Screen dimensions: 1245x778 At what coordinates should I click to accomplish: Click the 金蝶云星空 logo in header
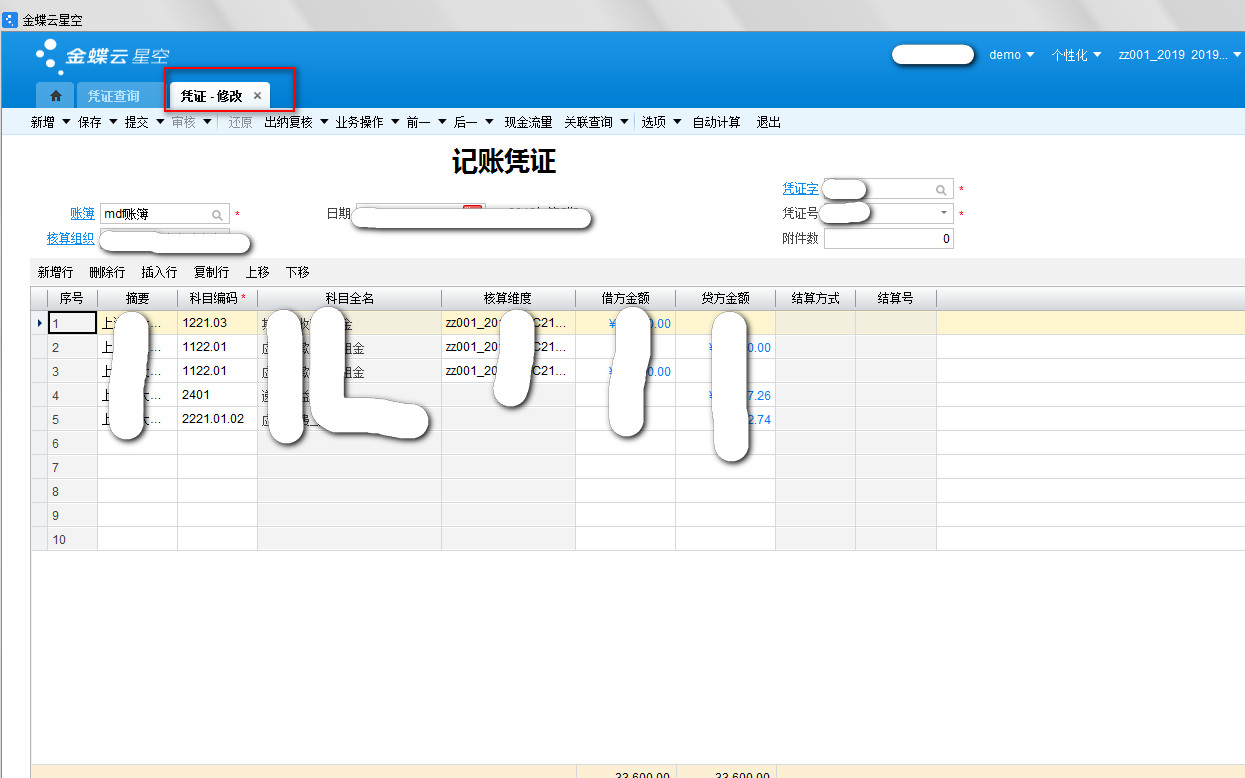[102, 56]
